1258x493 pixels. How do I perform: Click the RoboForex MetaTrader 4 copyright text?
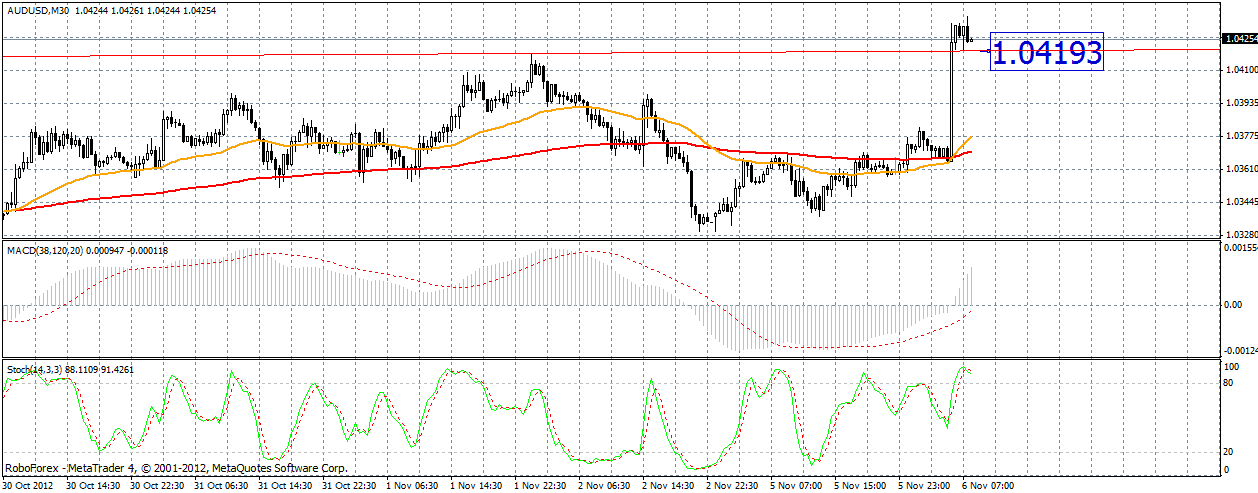(x=176, y=468)
